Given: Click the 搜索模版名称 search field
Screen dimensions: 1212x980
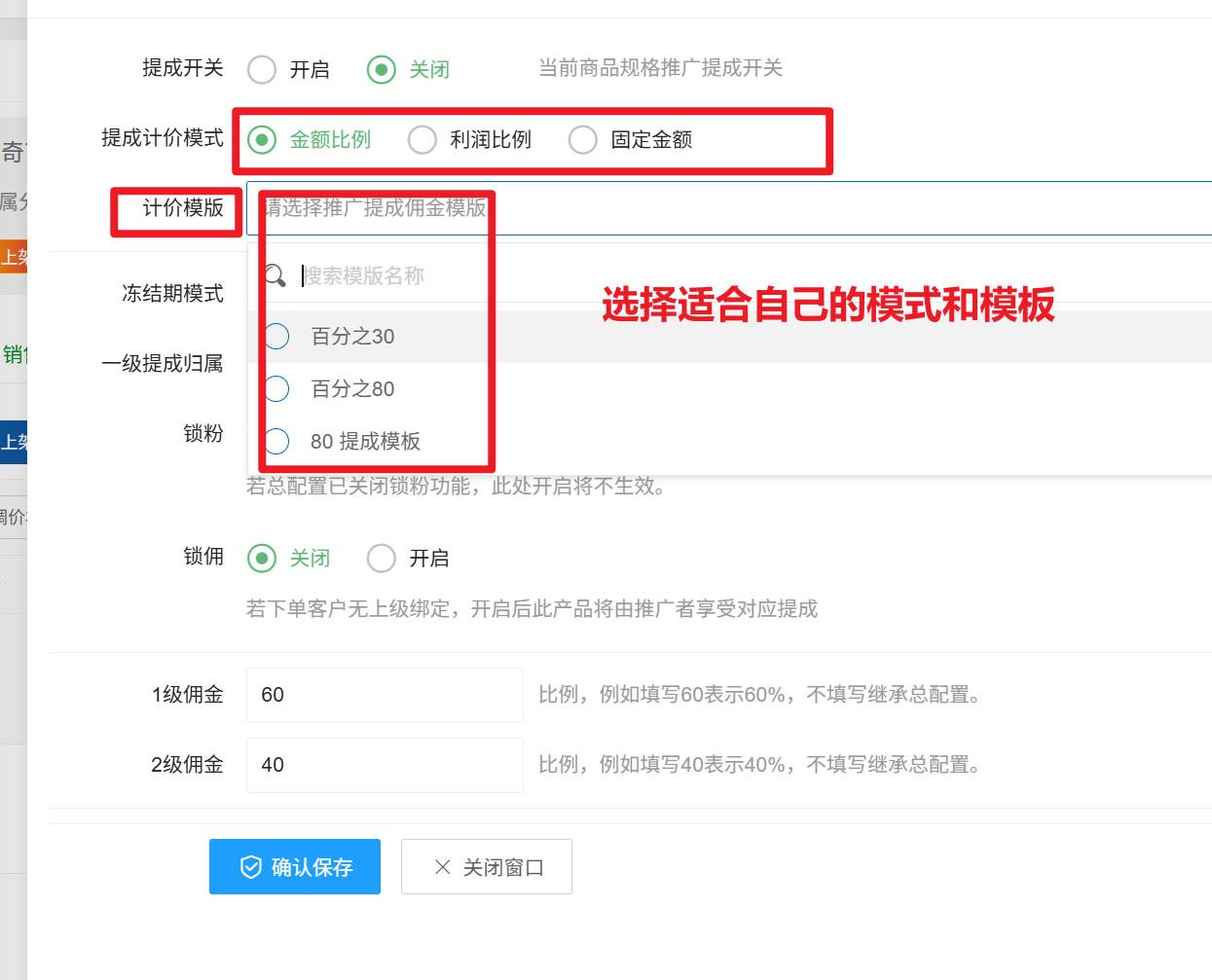Looking at the screenshot, I should coord(389,276).
